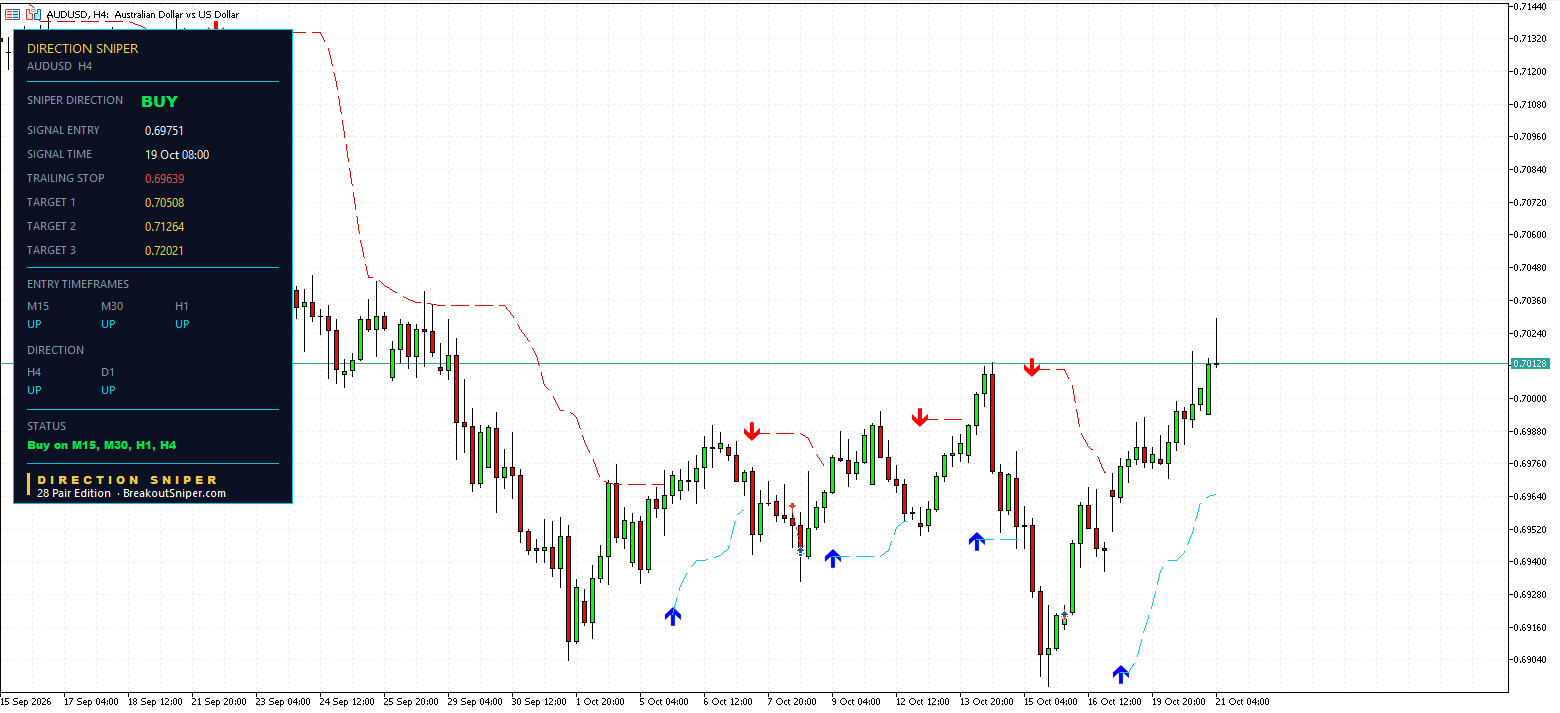
Task: Click price axis label 0.70000
Action: 1531,399
